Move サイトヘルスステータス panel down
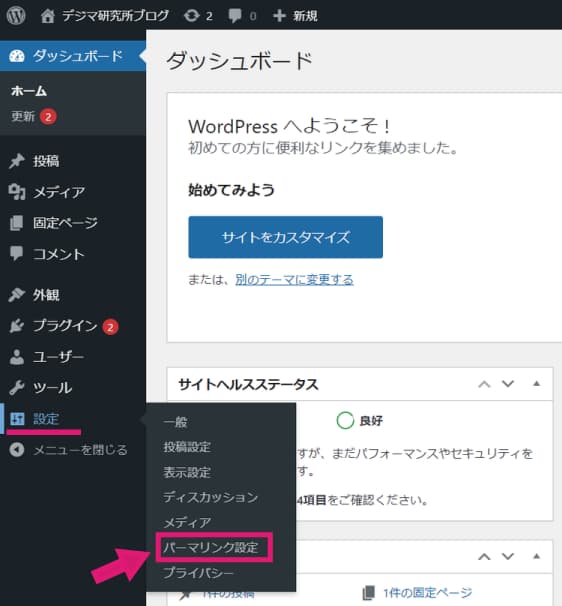Viewport: 562px width, 606px height. tap(508, 384)
